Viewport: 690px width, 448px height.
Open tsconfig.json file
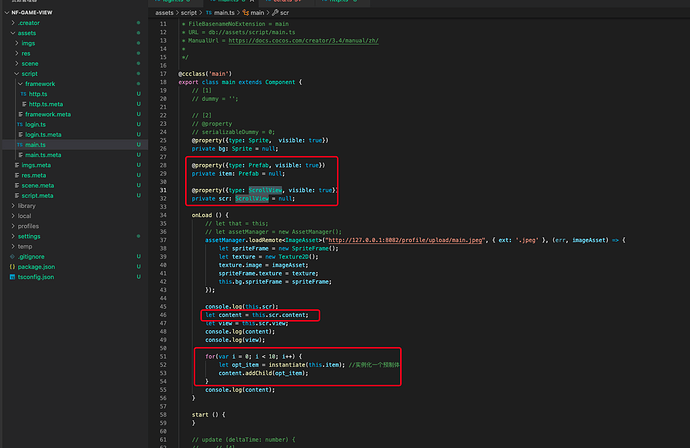[35, 277]
